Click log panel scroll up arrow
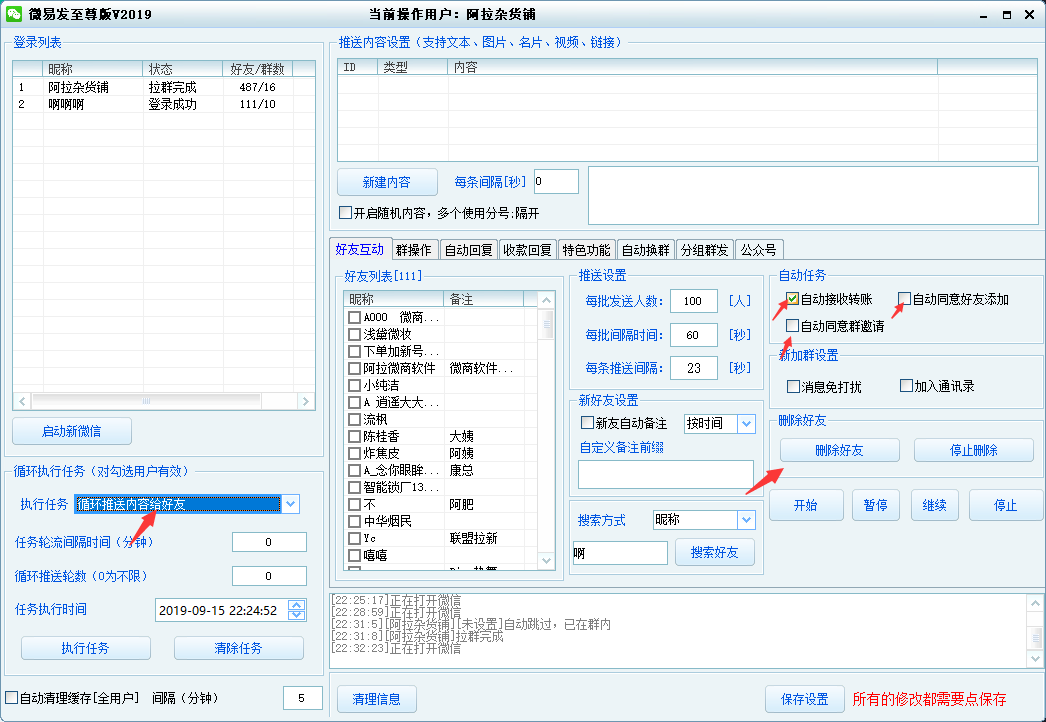Image resolution: width=1046 pixels, height=722 pixels. tap(1035, 603)
